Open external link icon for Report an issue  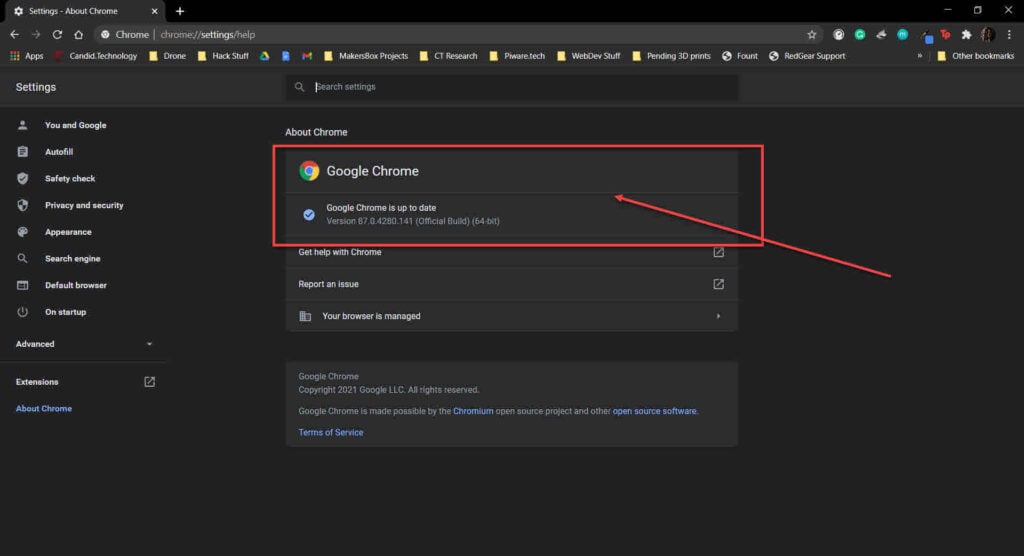tap(718, 284)
